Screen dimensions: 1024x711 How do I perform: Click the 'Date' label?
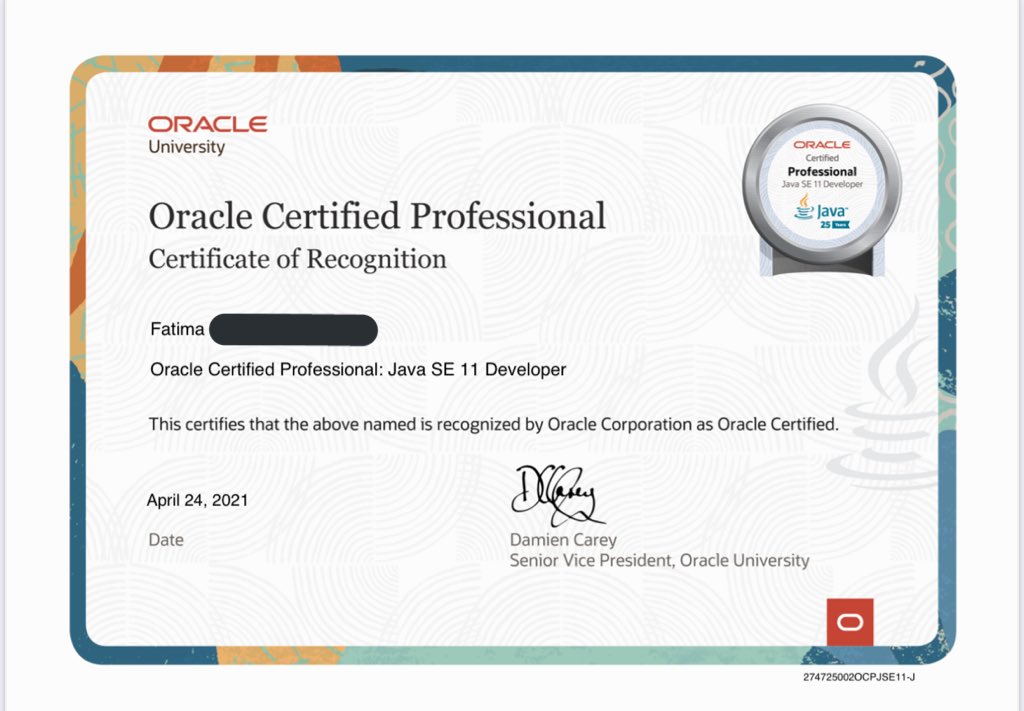click(166, 540)
